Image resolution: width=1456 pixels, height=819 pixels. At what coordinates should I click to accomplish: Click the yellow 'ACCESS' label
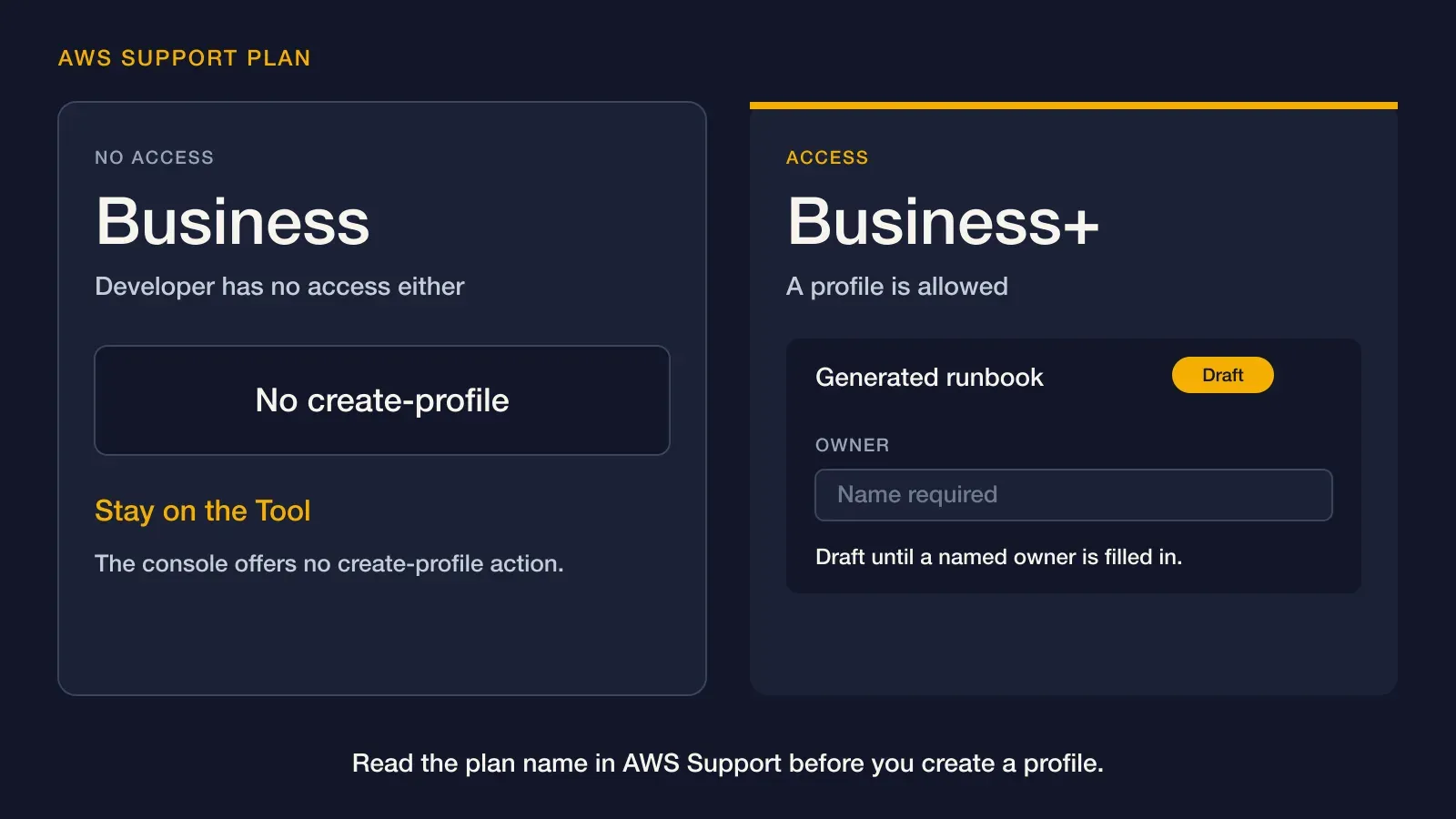coord(827,157)
